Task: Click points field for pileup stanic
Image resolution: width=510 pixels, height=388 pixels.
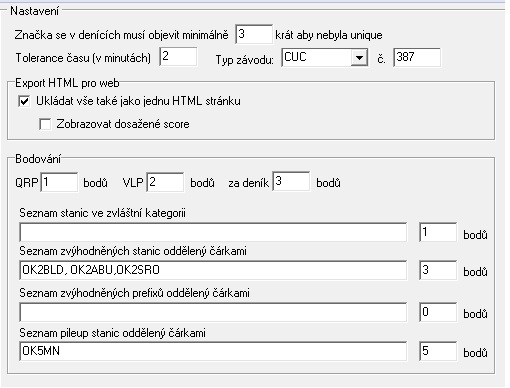Action: pos(438,351)
